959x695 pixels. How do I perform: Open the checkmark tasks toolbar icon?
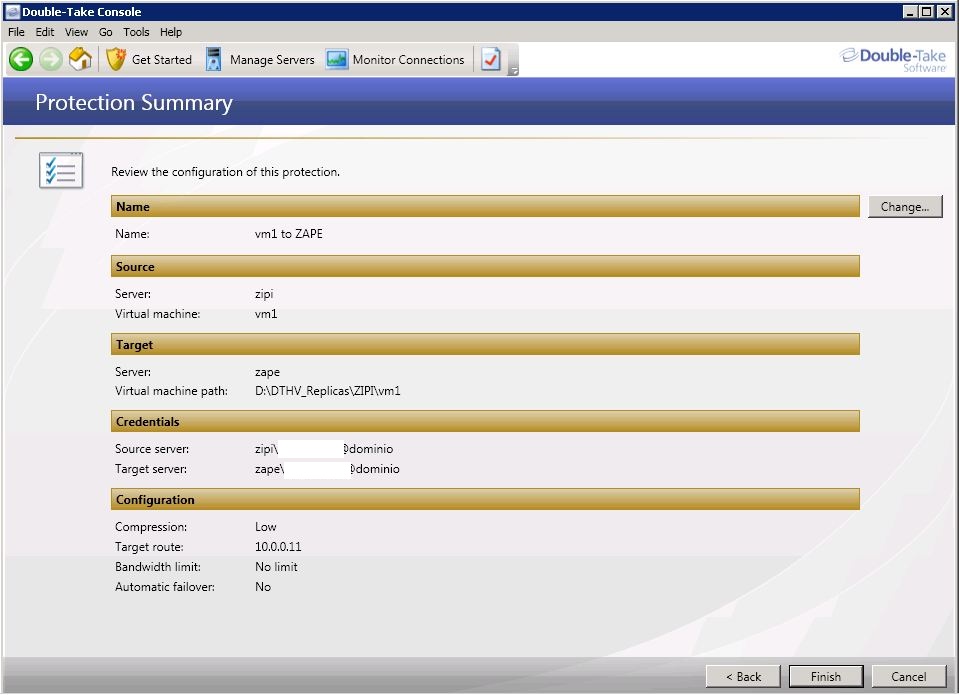491,59
